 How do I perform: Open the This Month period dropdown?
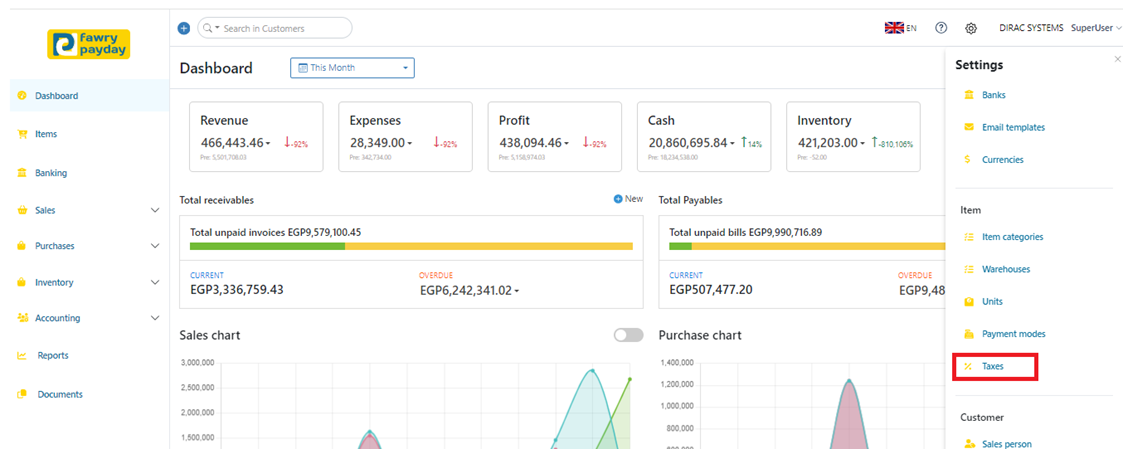[x=352, y=68]
